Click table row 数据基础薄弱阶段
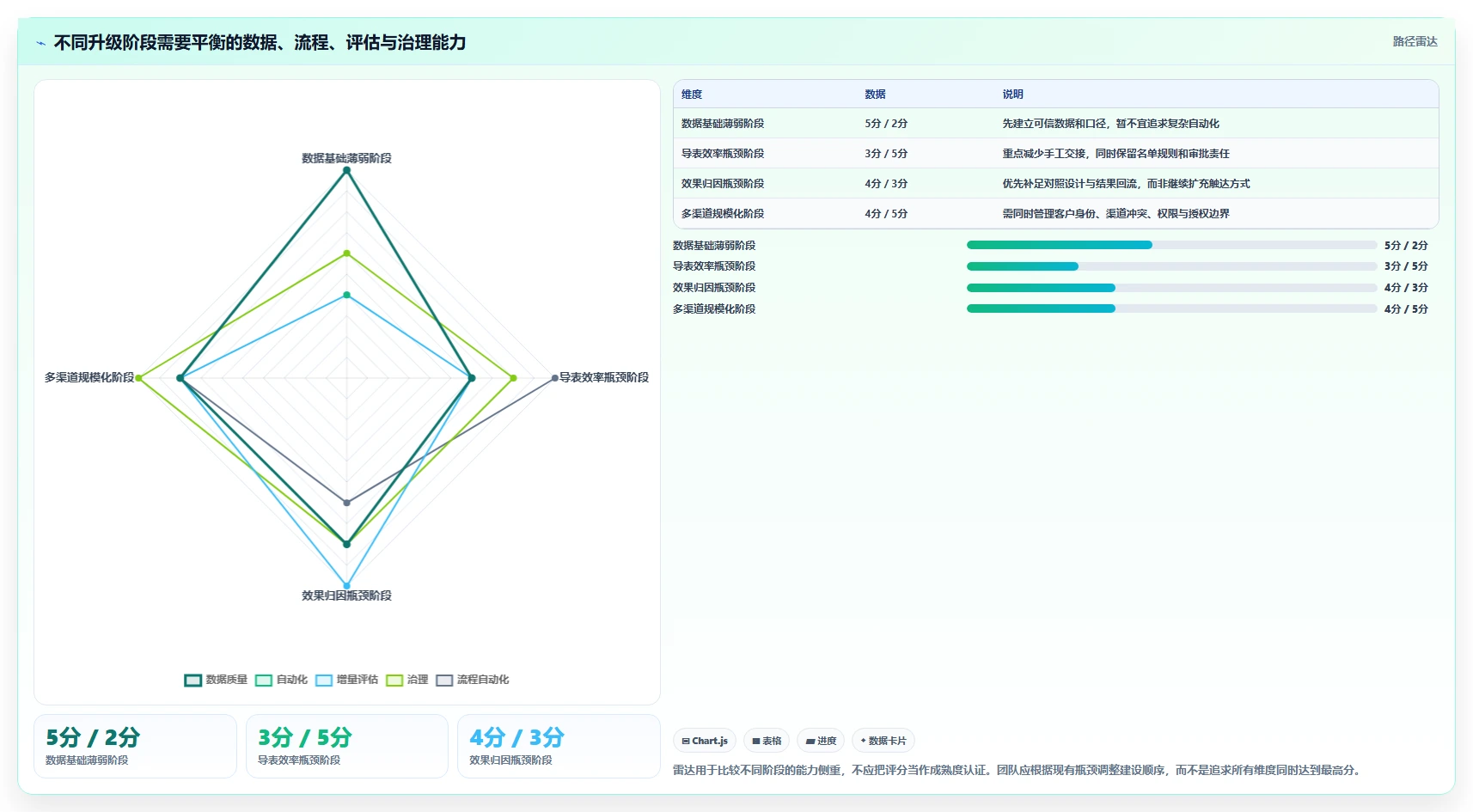This screenshot has width=1473, height=812. 1055,124
